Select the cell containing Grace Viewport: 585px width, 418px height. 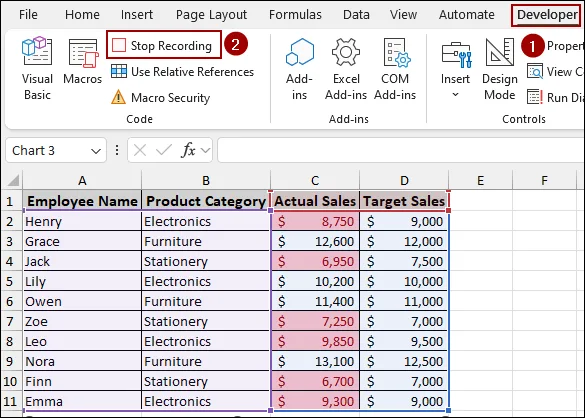(82, 241)
